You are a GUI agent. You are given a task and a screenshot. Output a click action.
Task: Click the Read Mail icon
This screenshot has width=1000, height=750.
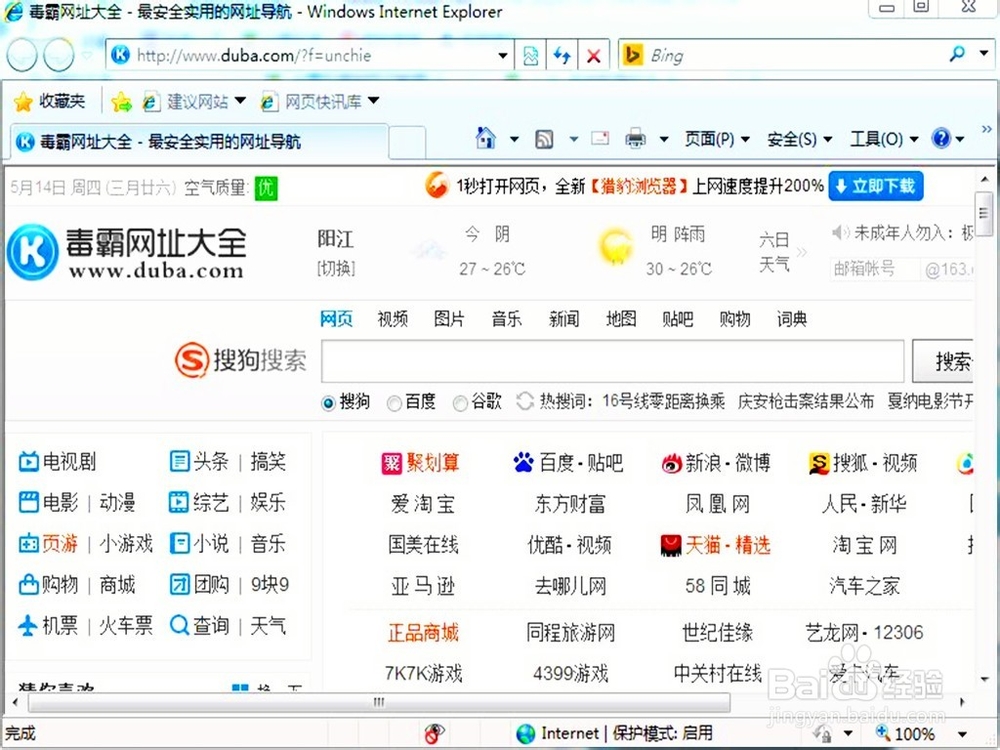(x=599, y=138)
